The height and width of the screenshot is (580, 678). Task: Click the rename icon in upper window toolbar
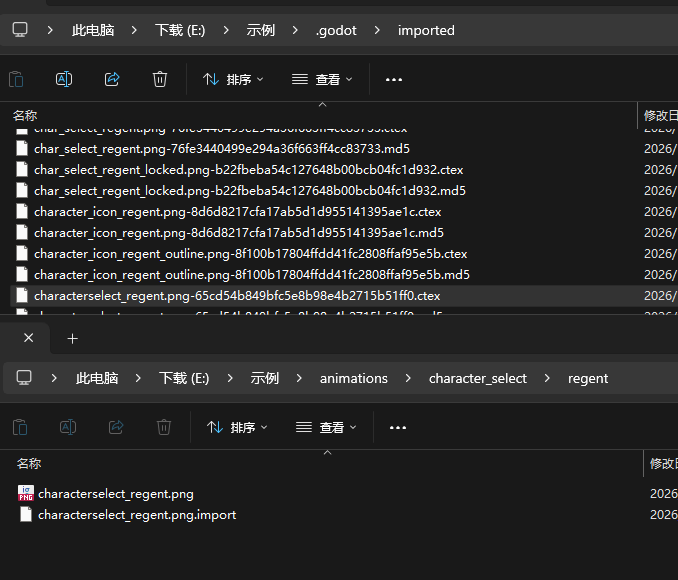pyautogui.click(x=64, y=80)
